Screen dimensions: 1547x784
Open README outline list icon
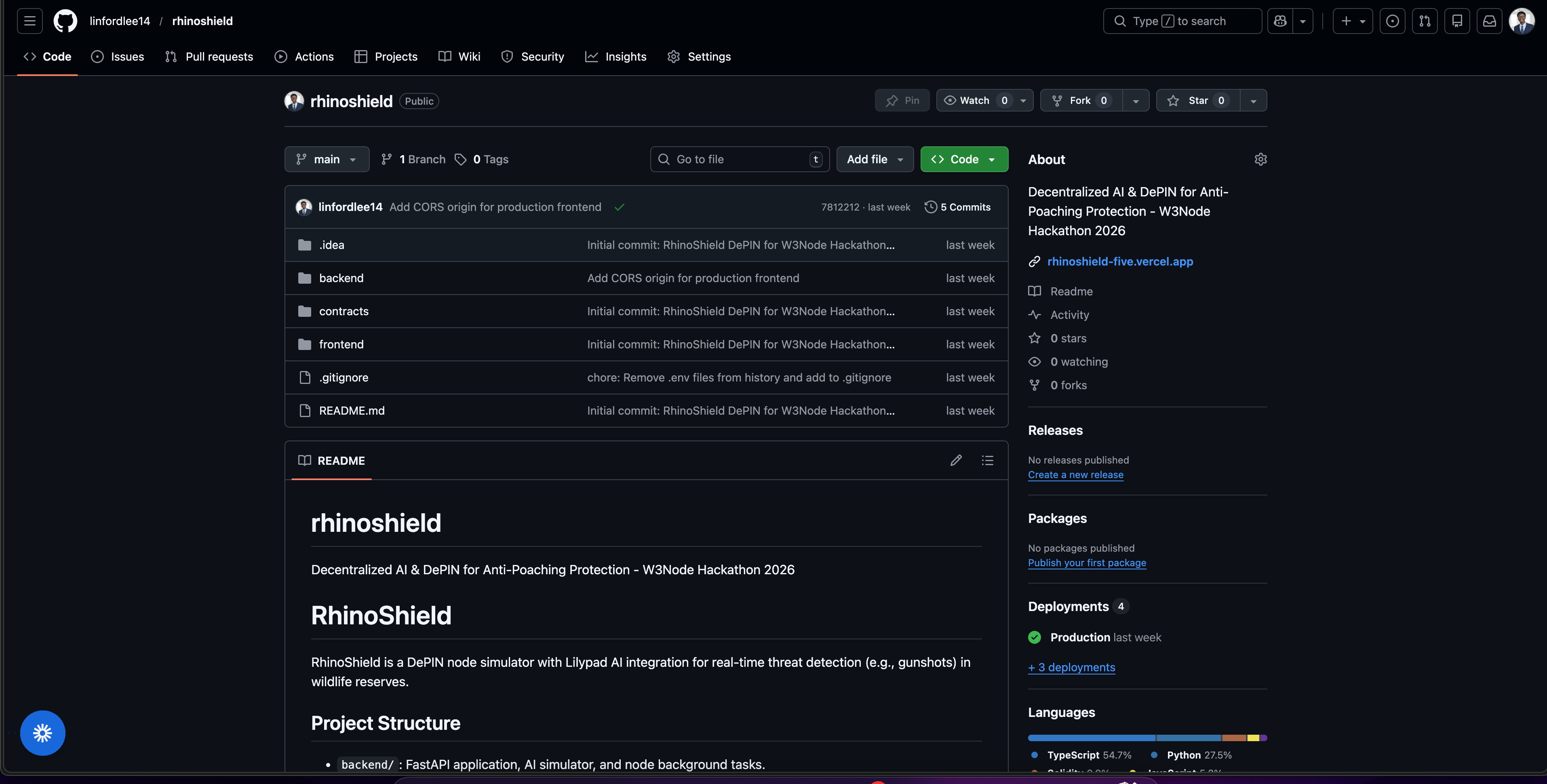(987, 460)
